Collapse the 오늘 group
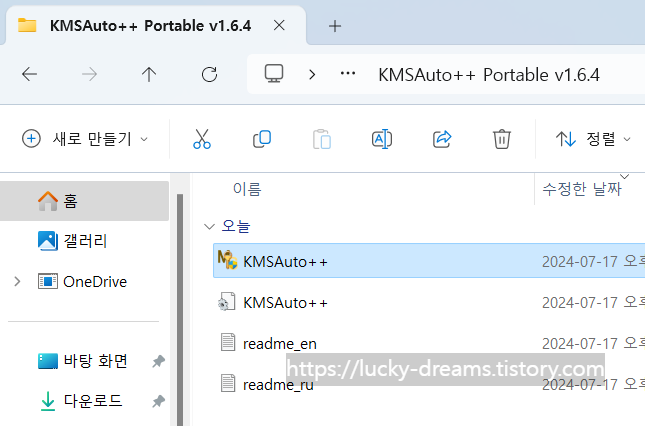Viewport: 645px width, 426px height. 209,227
